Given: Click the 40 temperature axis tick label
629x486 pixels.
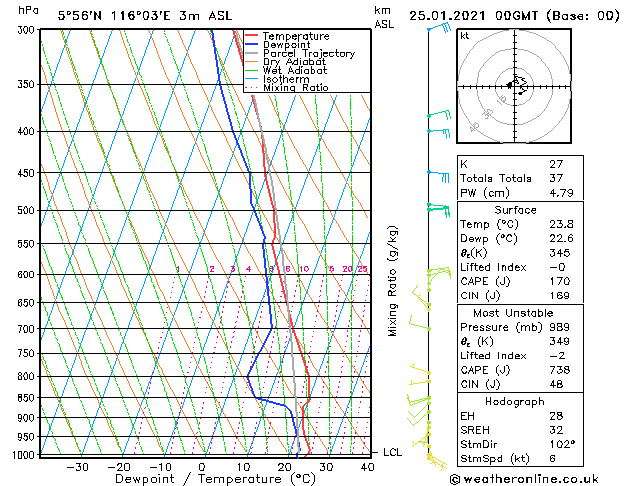Looking at the screenshot, I should (x=367, y=467).
